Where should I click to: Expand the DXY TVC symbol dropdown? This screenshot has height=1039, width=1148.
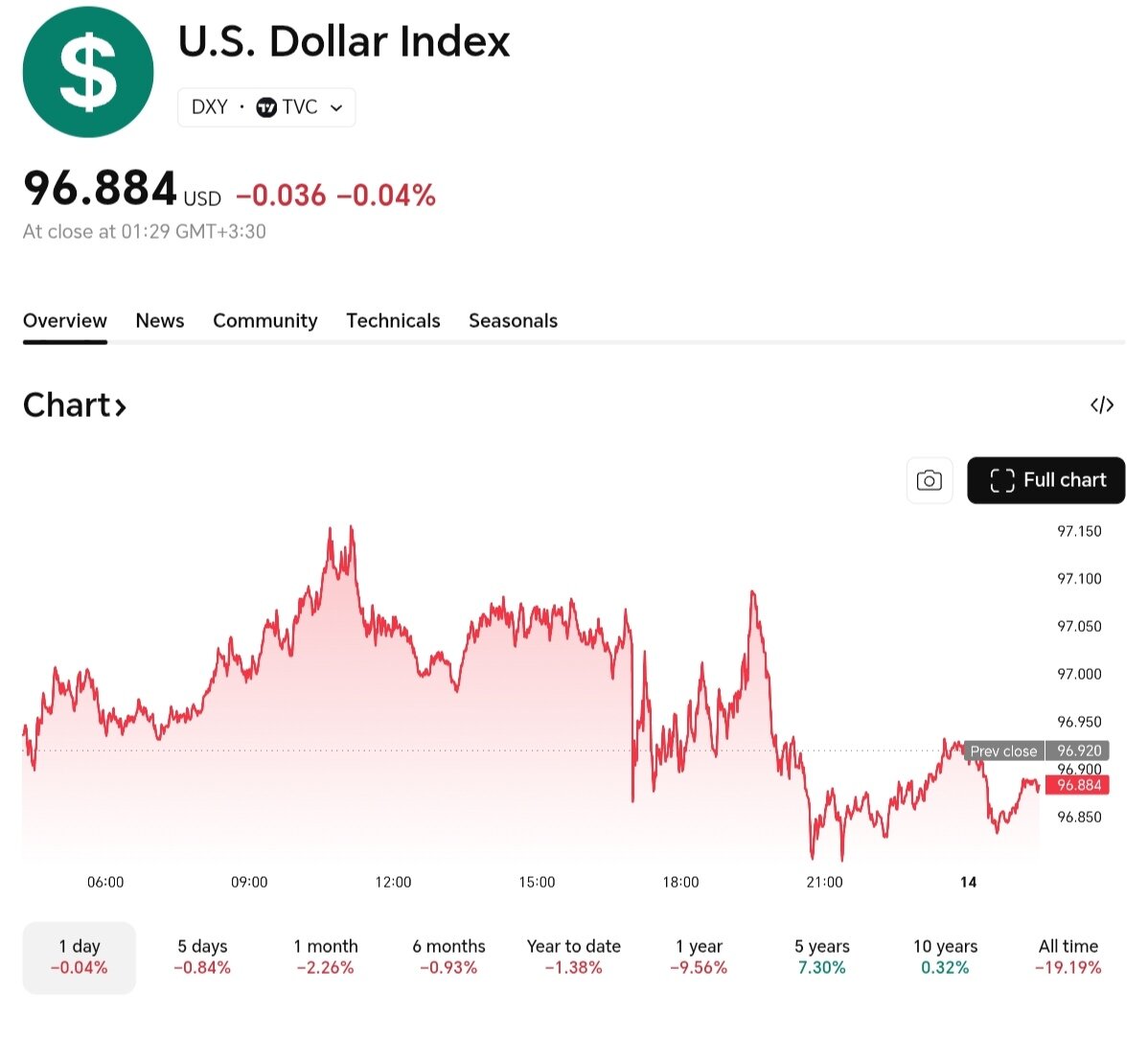point(336,107)
